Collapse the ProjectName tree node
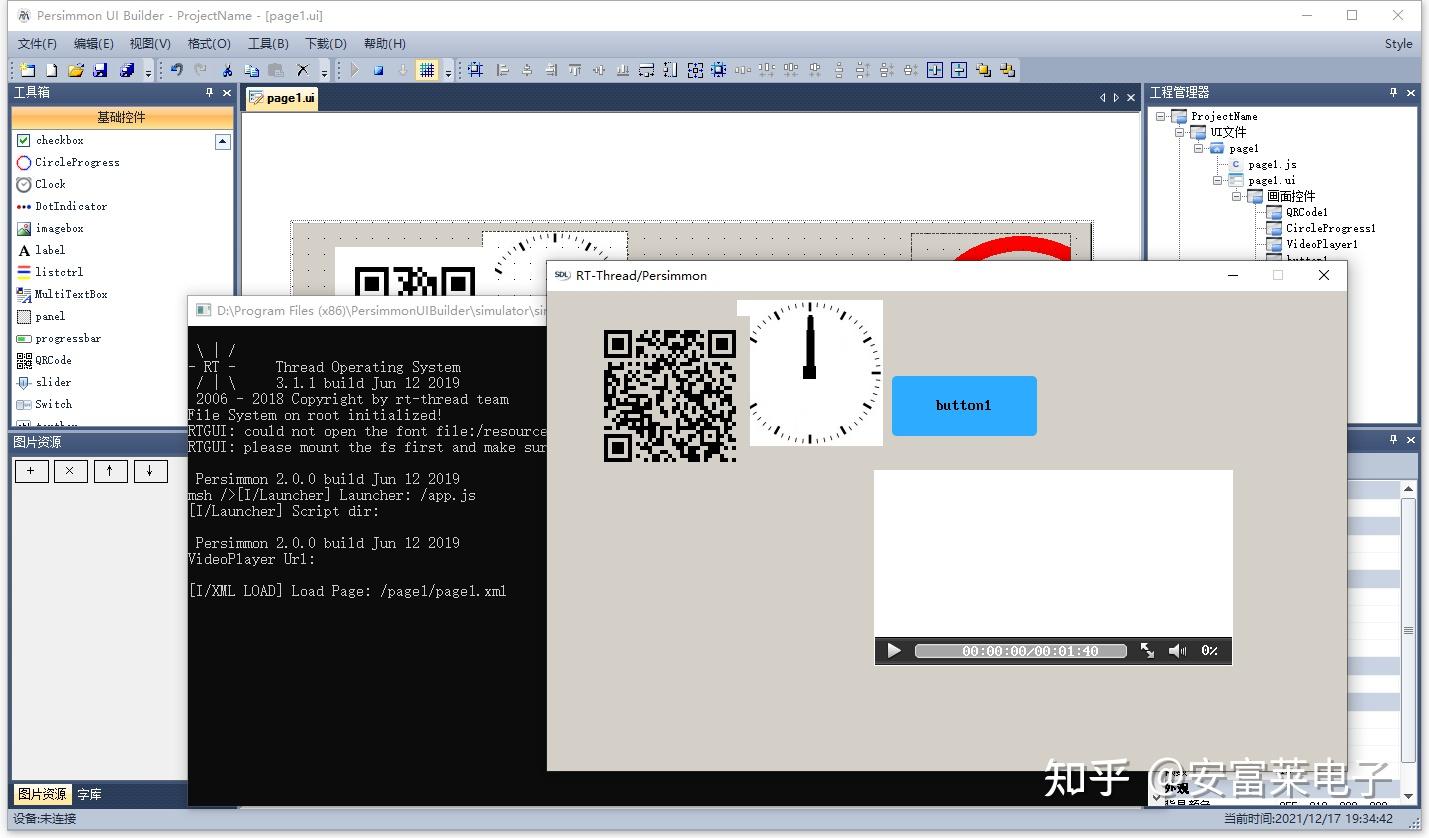The image size is (1429, 838). pyautogui.click(x=1159, y=116)
